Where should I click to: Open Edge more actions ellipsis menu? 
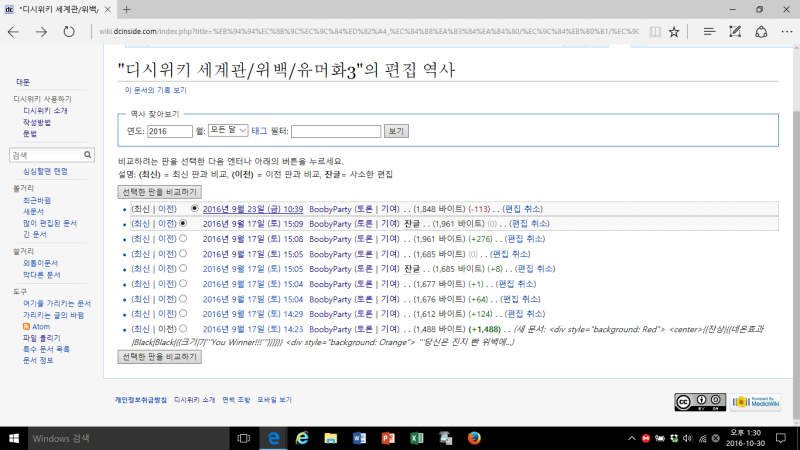pyautogui.click(x=787, y=32)
